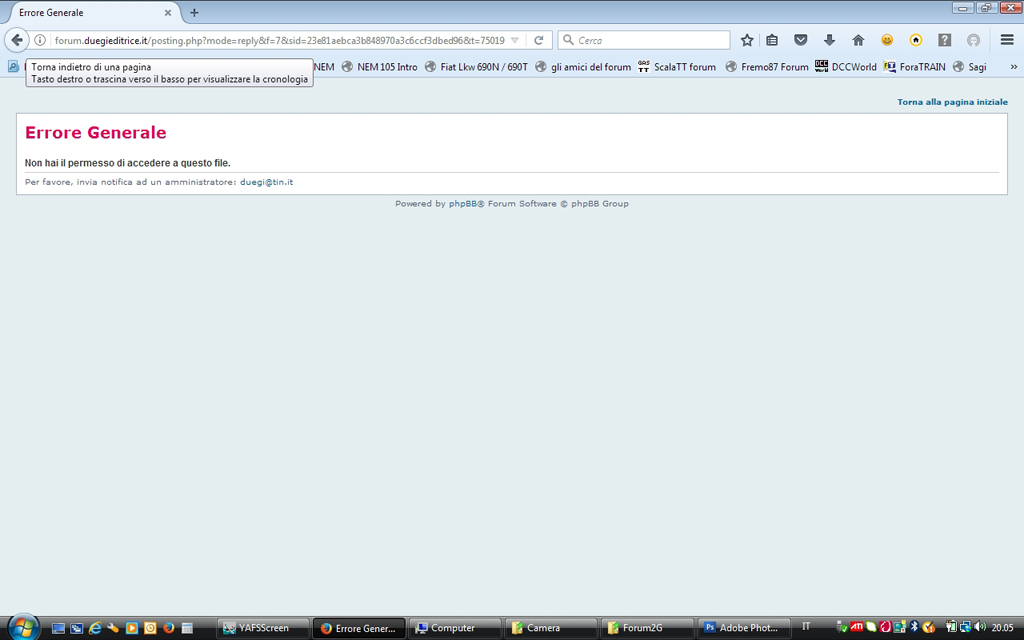Open the Firefox hamburger menu
This screenshot has height=640, width=1024.
click(x=1007, y=40)
